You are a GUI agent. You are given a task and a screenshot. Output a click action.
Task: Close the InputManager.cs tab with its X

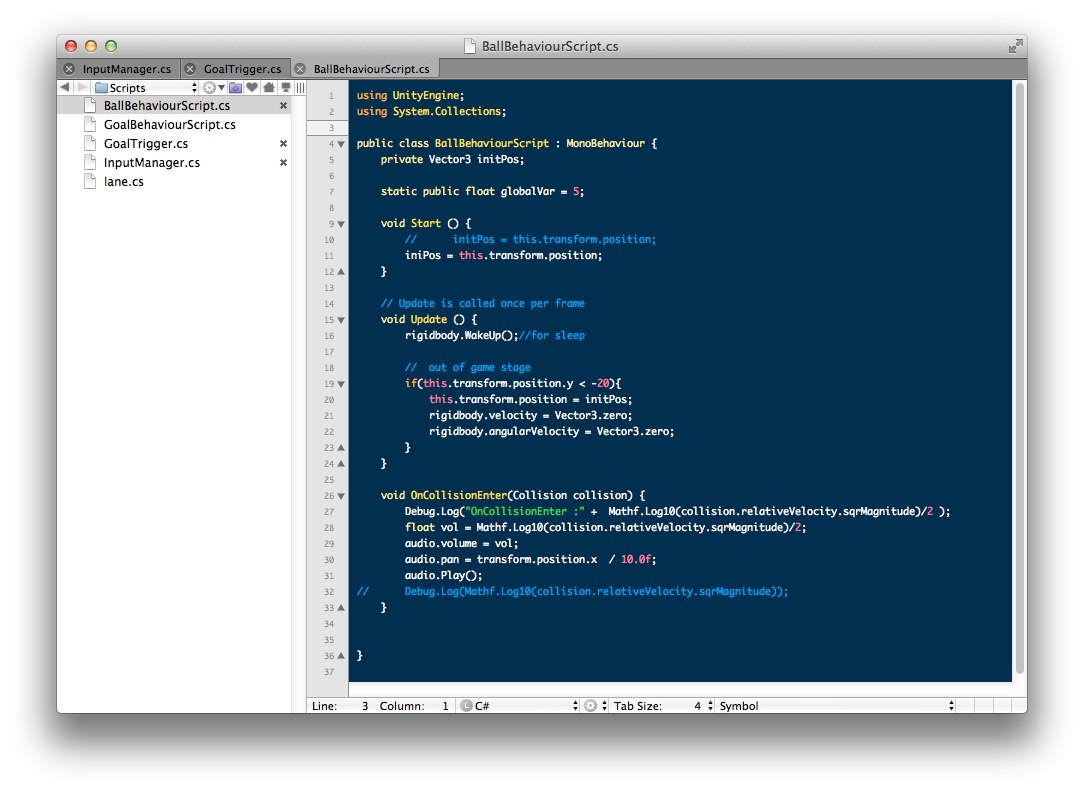[69, 69]
